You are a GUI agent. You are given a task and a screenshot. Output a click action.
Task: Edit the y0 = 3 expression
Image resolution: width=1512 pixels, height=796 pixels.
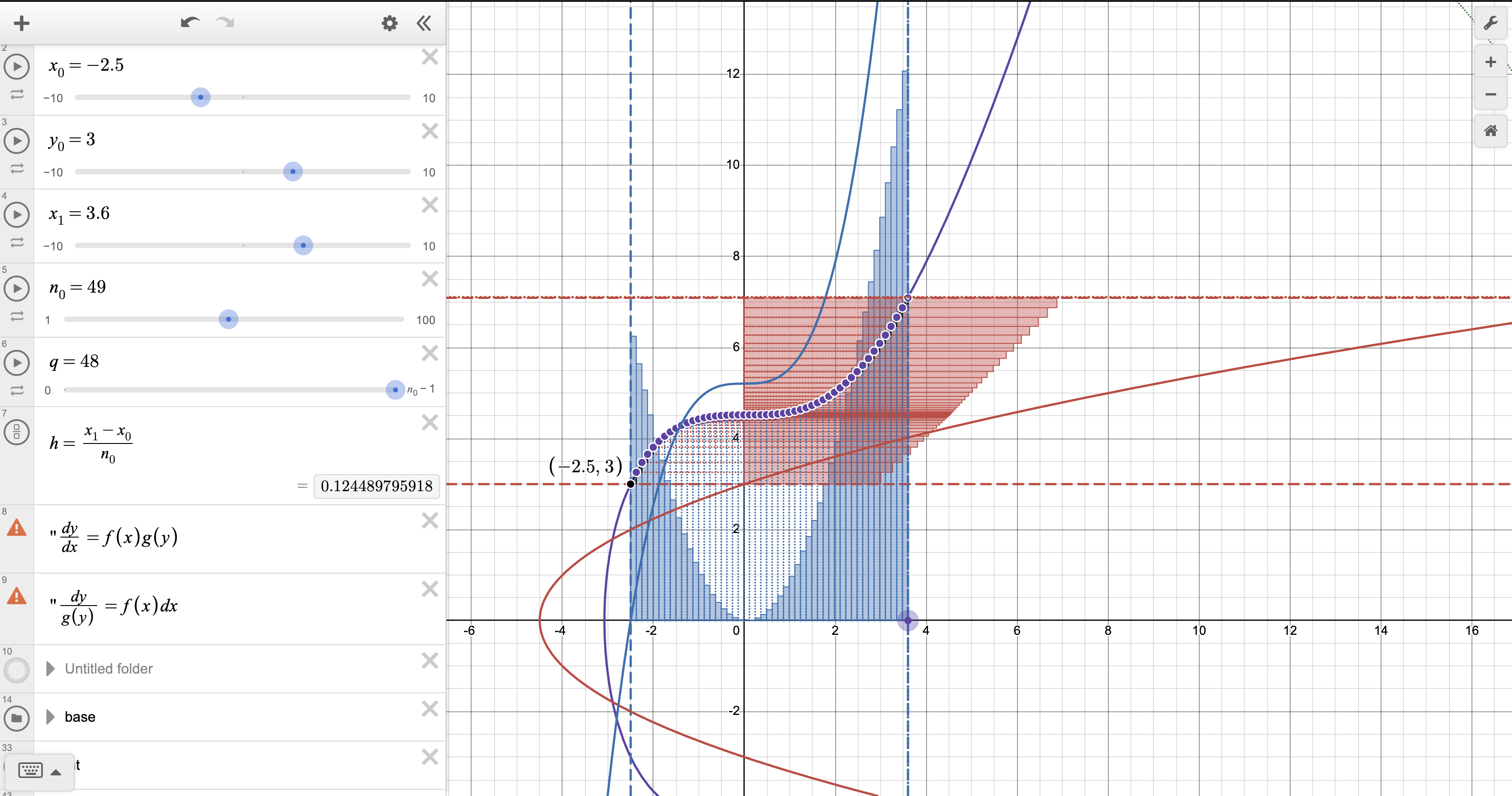tap(72, 140)
